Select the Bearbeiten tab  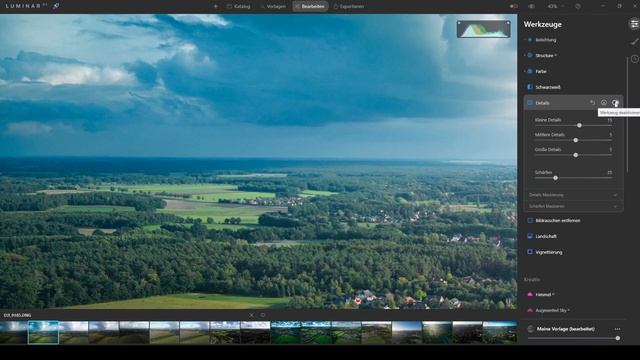310,7
